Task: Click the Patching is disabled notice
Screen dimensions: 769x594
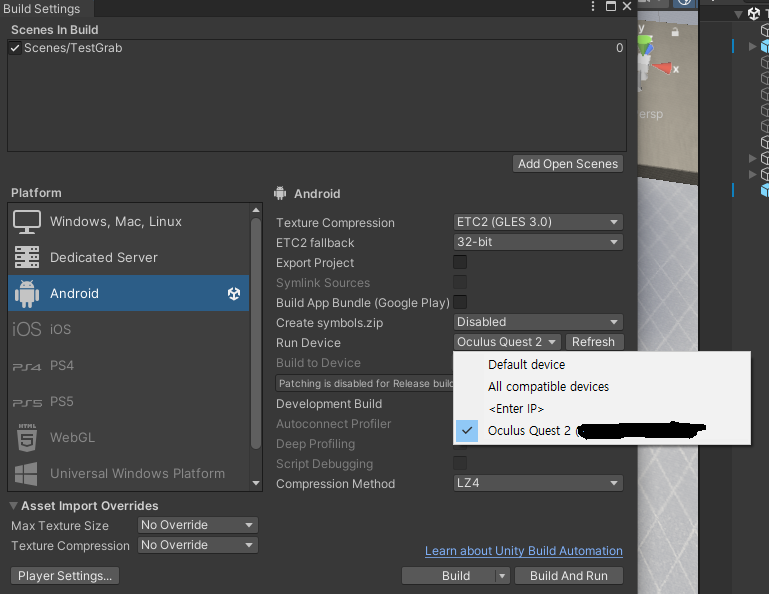Action: tap(365, 383)
